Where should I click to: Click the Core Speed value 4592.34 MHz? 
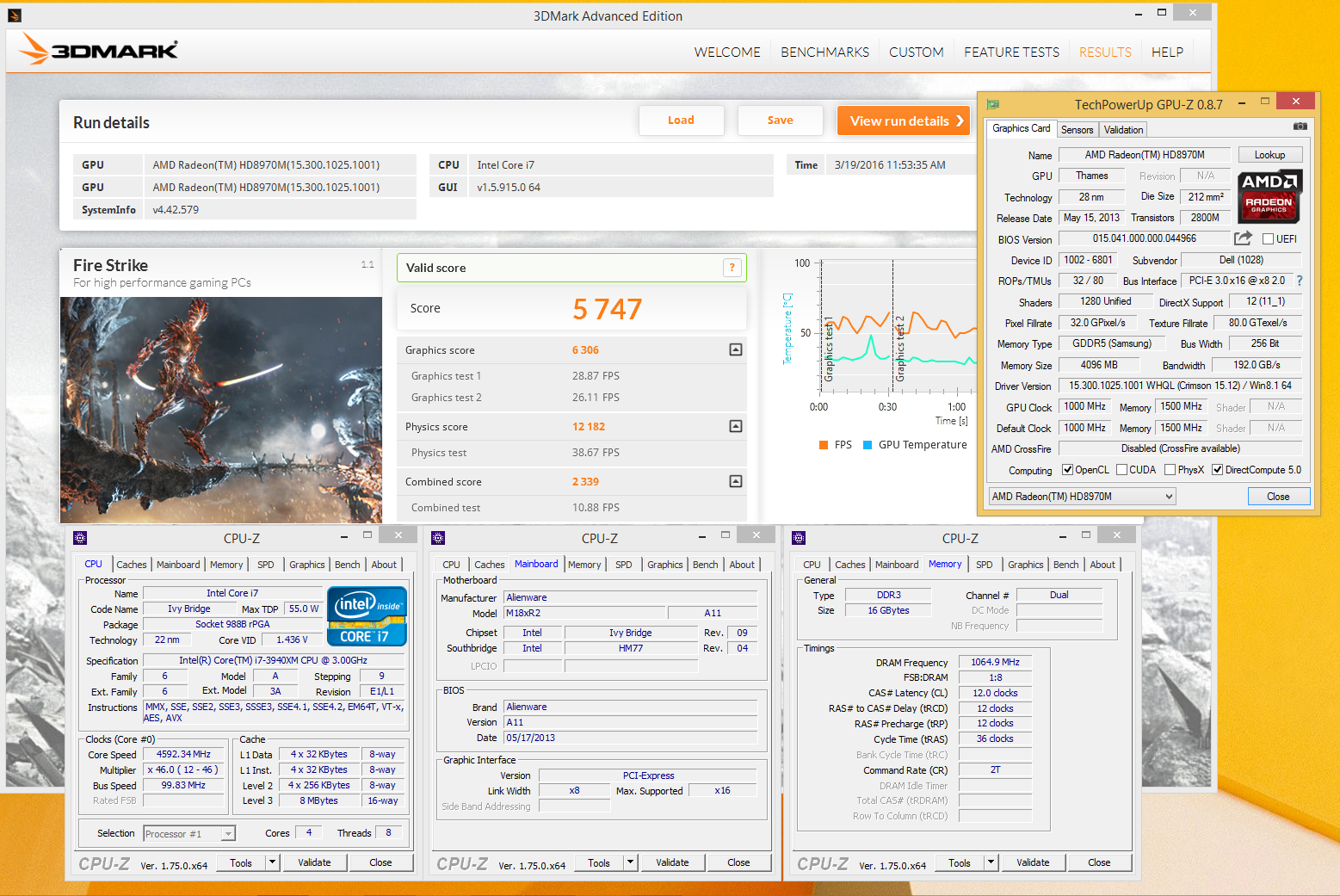(x=183, y=754)
